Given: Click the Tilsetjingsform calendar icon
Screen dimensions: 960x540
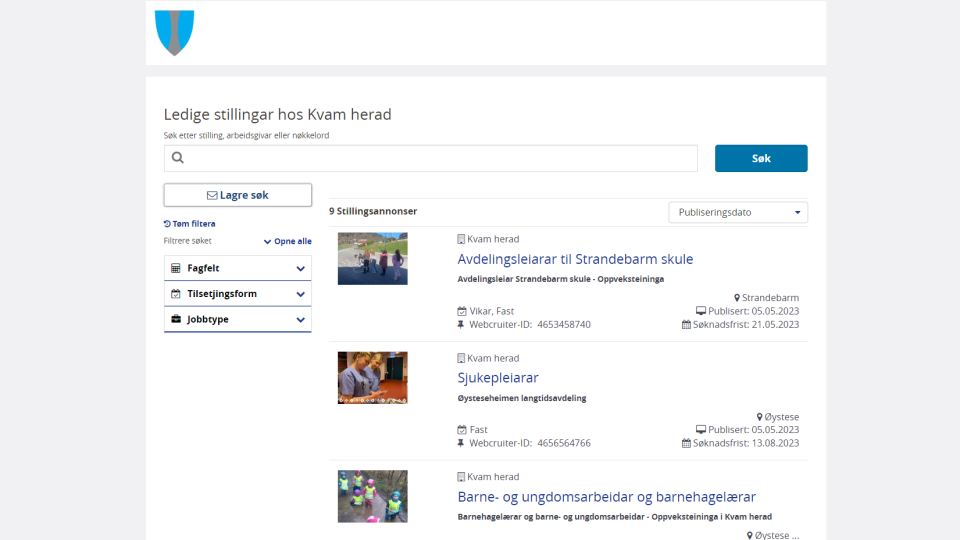Looking at the screenshot, I should (x=176, y=294).
